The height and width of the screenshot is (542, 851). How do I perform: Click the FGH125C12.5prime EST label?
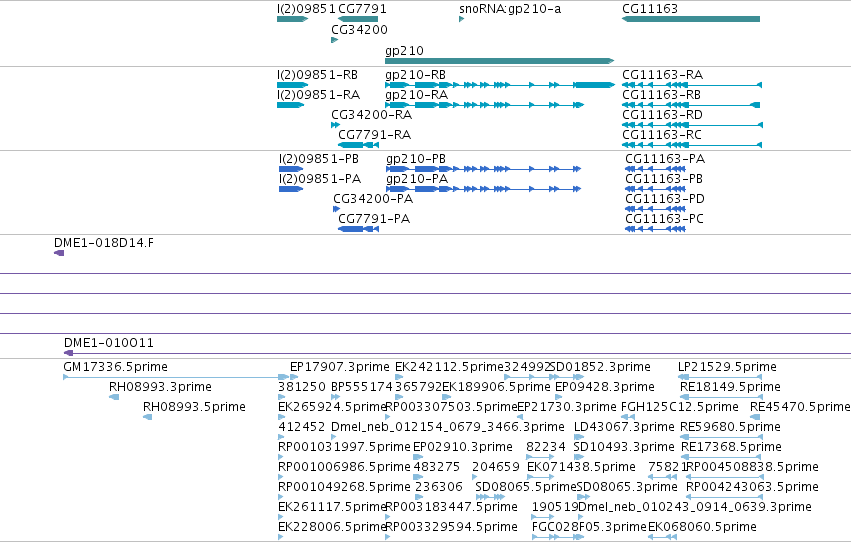point(679,407)
